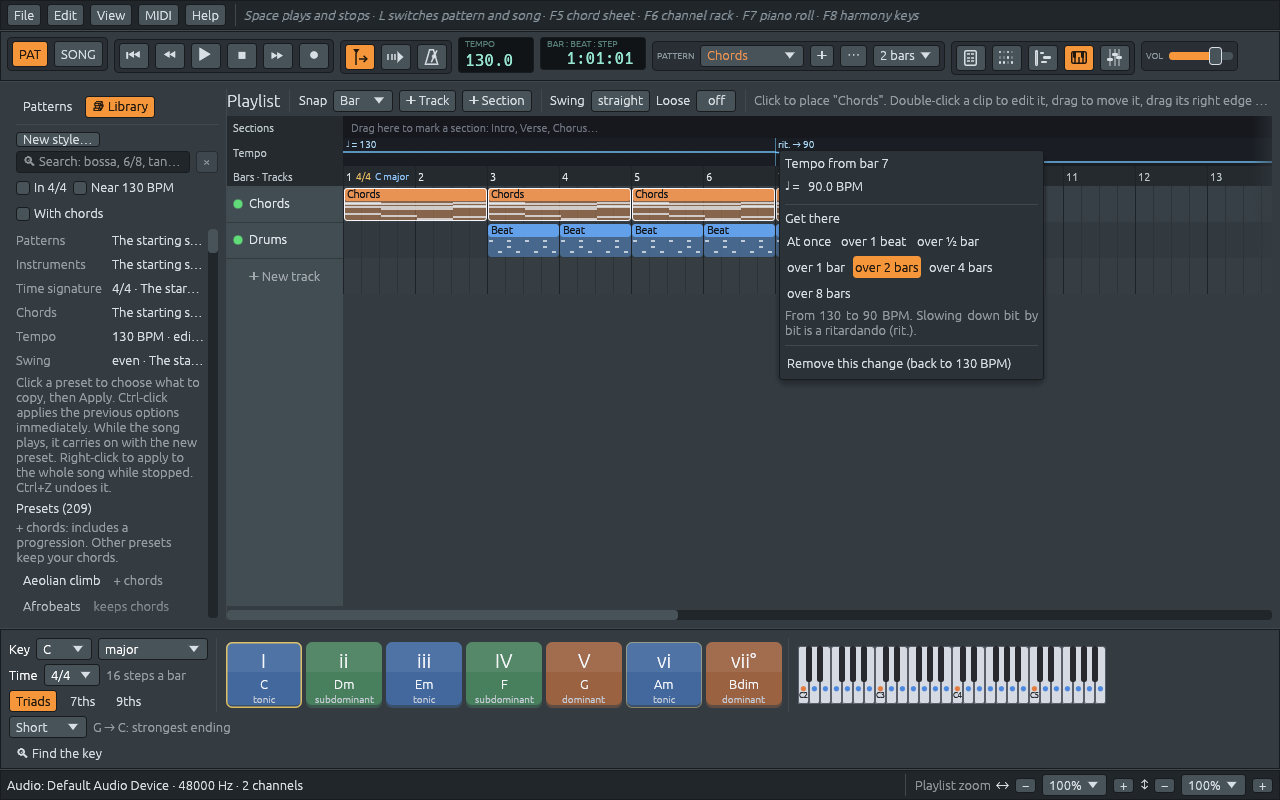The width and height of the screenshot is (1280, 800).
Task: Toggle the metronome icon
Action: coord(432,57)
